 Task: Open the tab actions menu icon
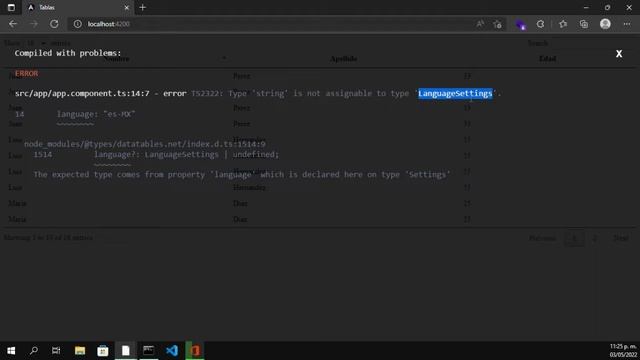coord(11,7)
